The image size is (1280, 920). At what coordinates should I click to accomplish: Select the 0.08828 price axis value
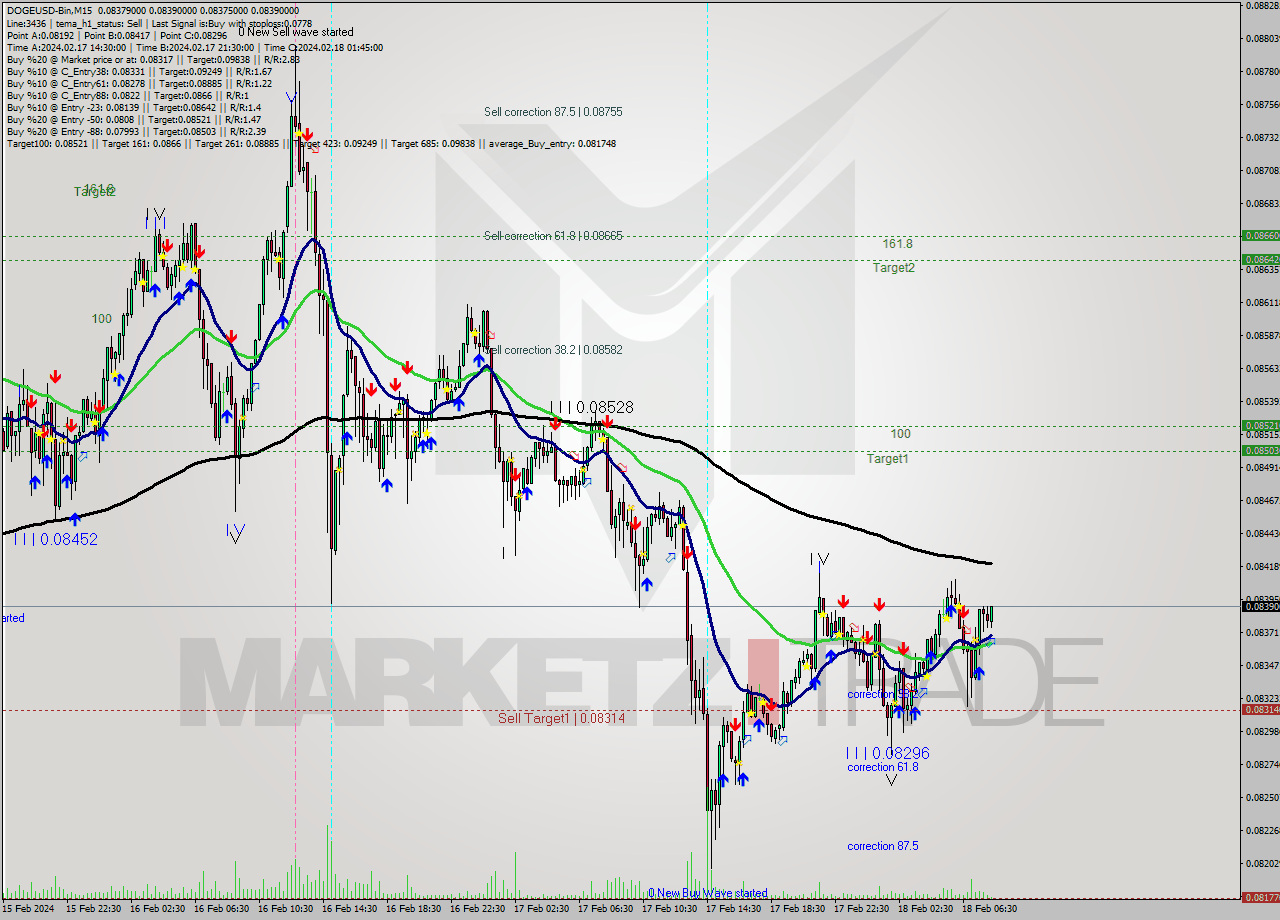(x=1262, y=5)
